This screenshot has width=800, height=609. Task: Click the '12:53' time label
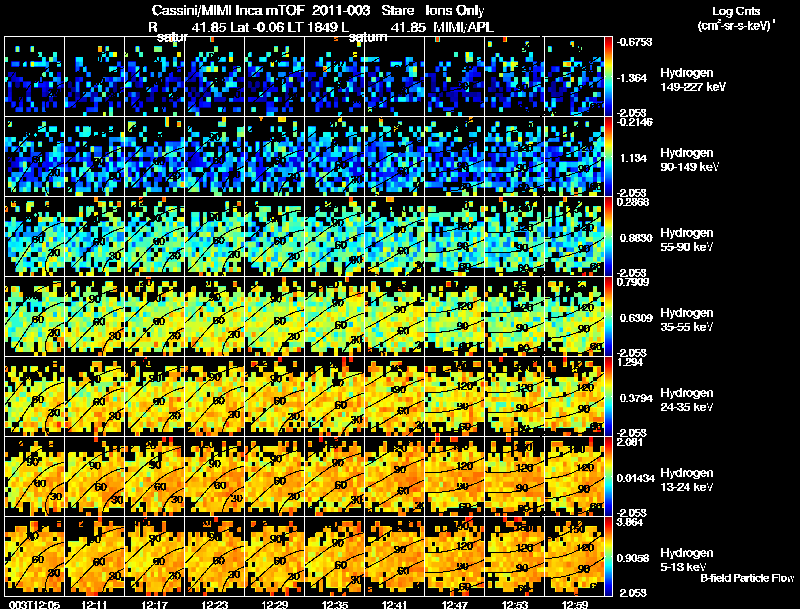coord(515,604)
